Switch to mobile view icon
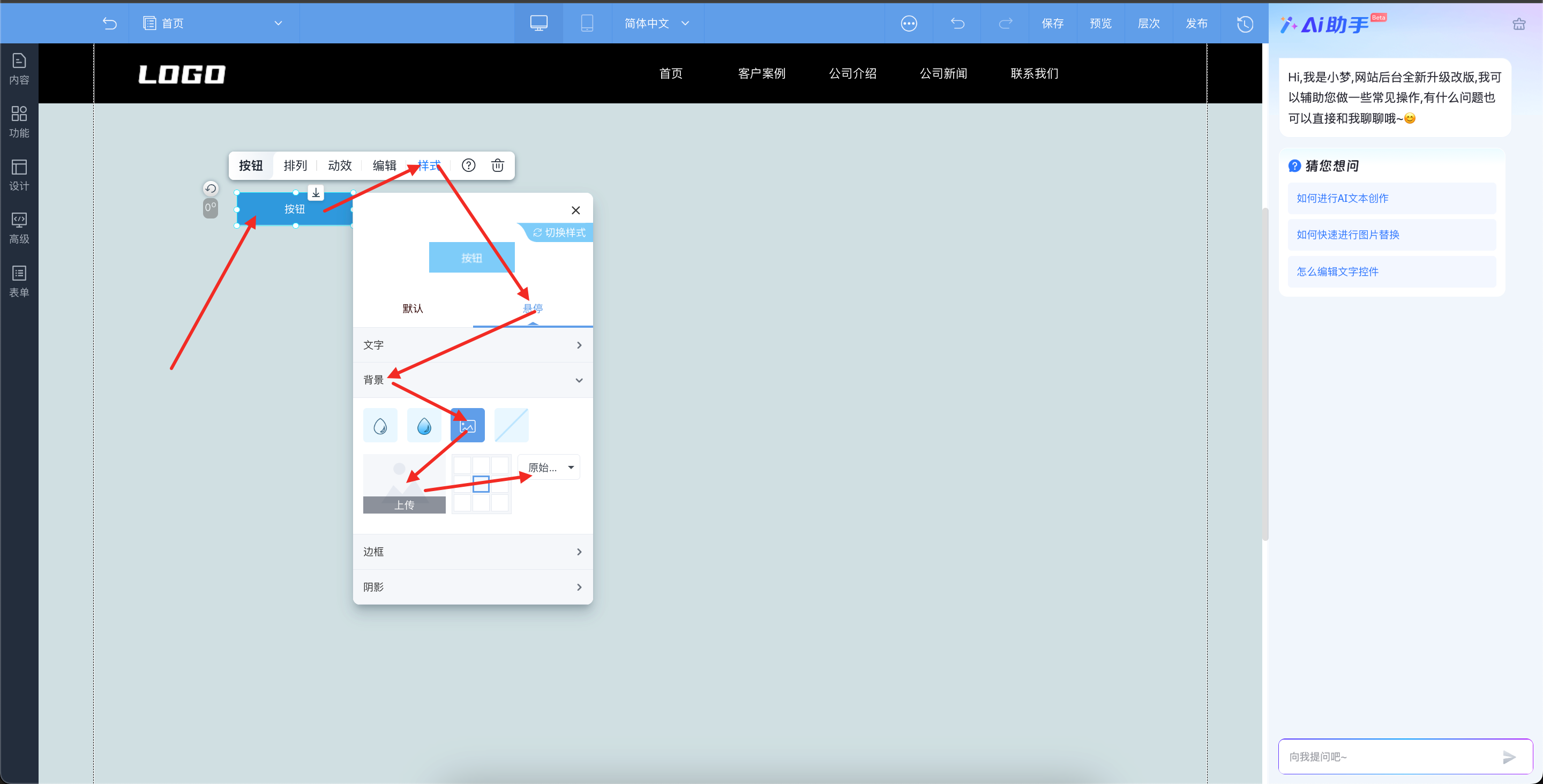1543x784 pixels. [587, 24]
